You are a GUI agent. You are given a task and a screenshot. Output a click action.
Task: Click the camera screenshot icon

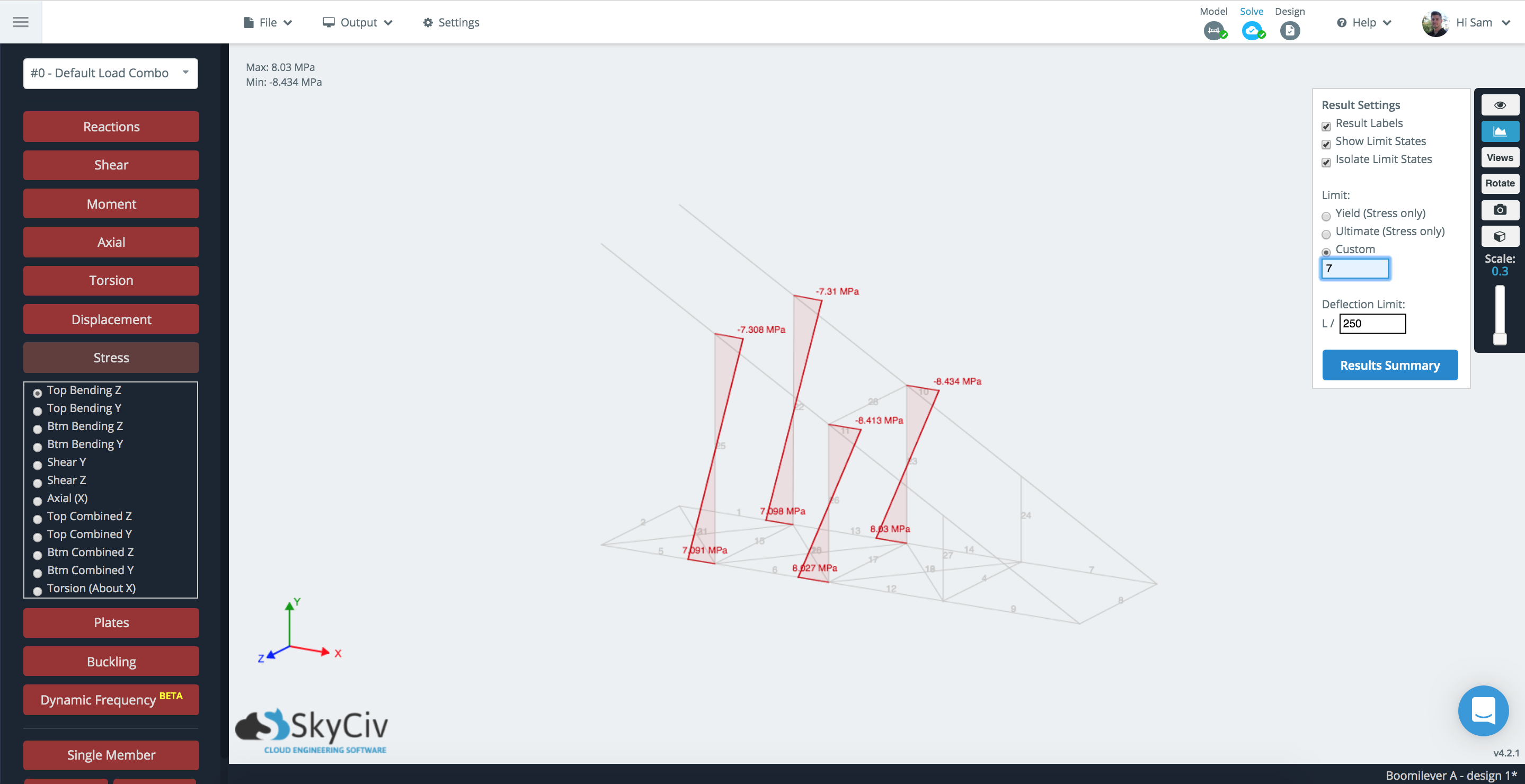coord(1498,208)
